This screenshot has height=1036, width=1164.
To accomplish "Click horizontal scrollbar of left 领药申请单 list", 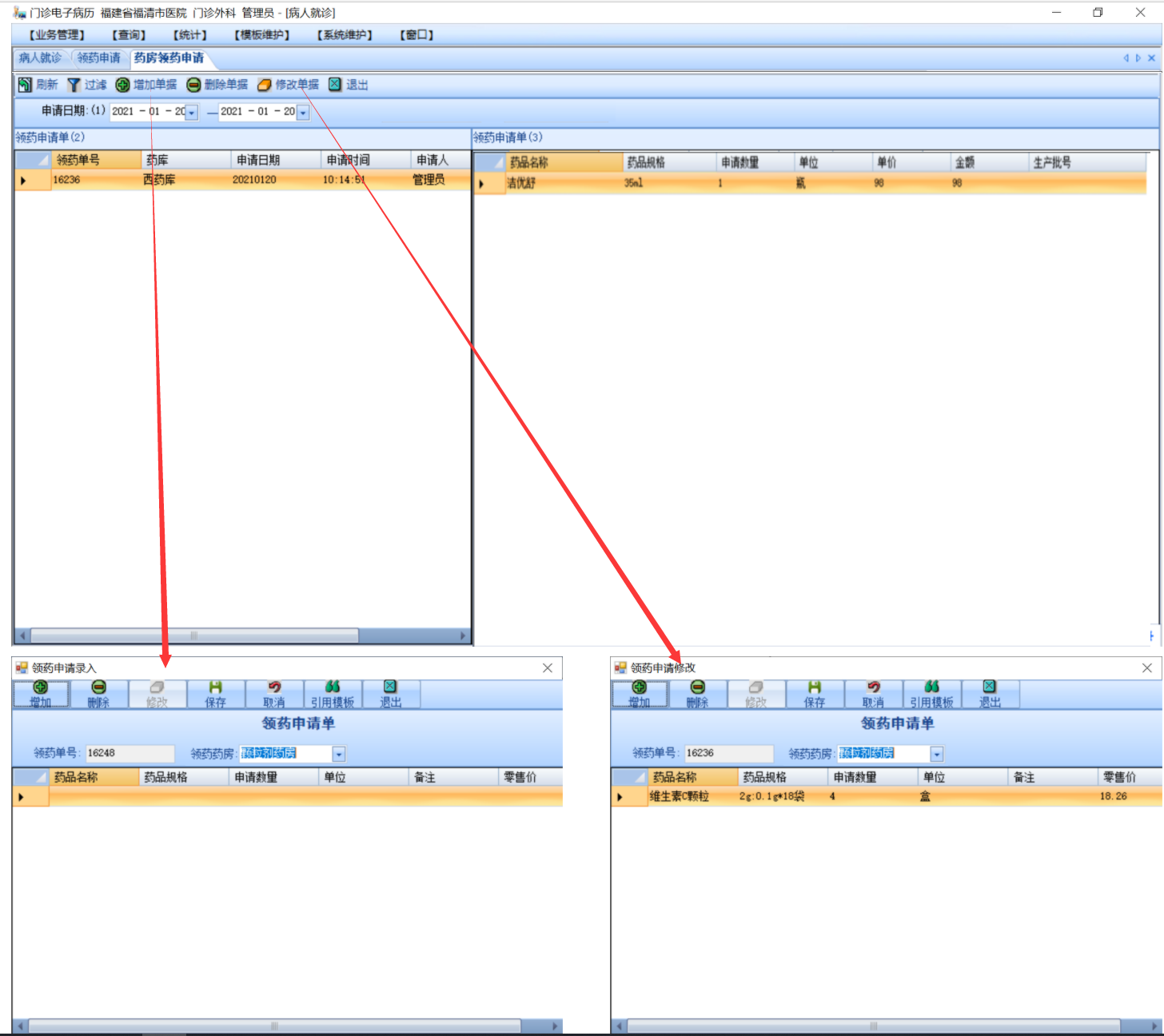I will coord(193,636).
